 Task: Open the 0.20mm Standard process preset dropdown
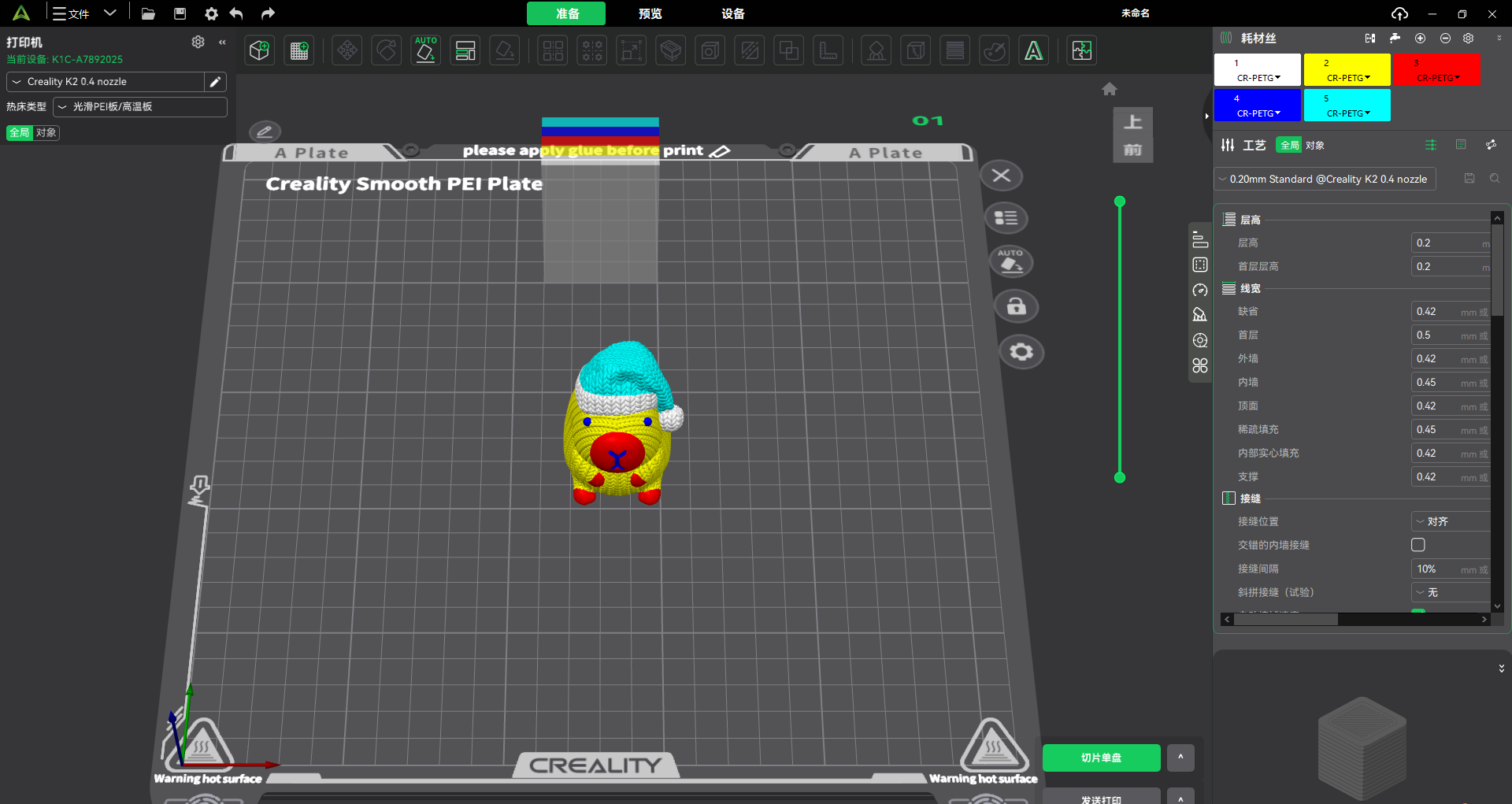tap(1325, 179)
